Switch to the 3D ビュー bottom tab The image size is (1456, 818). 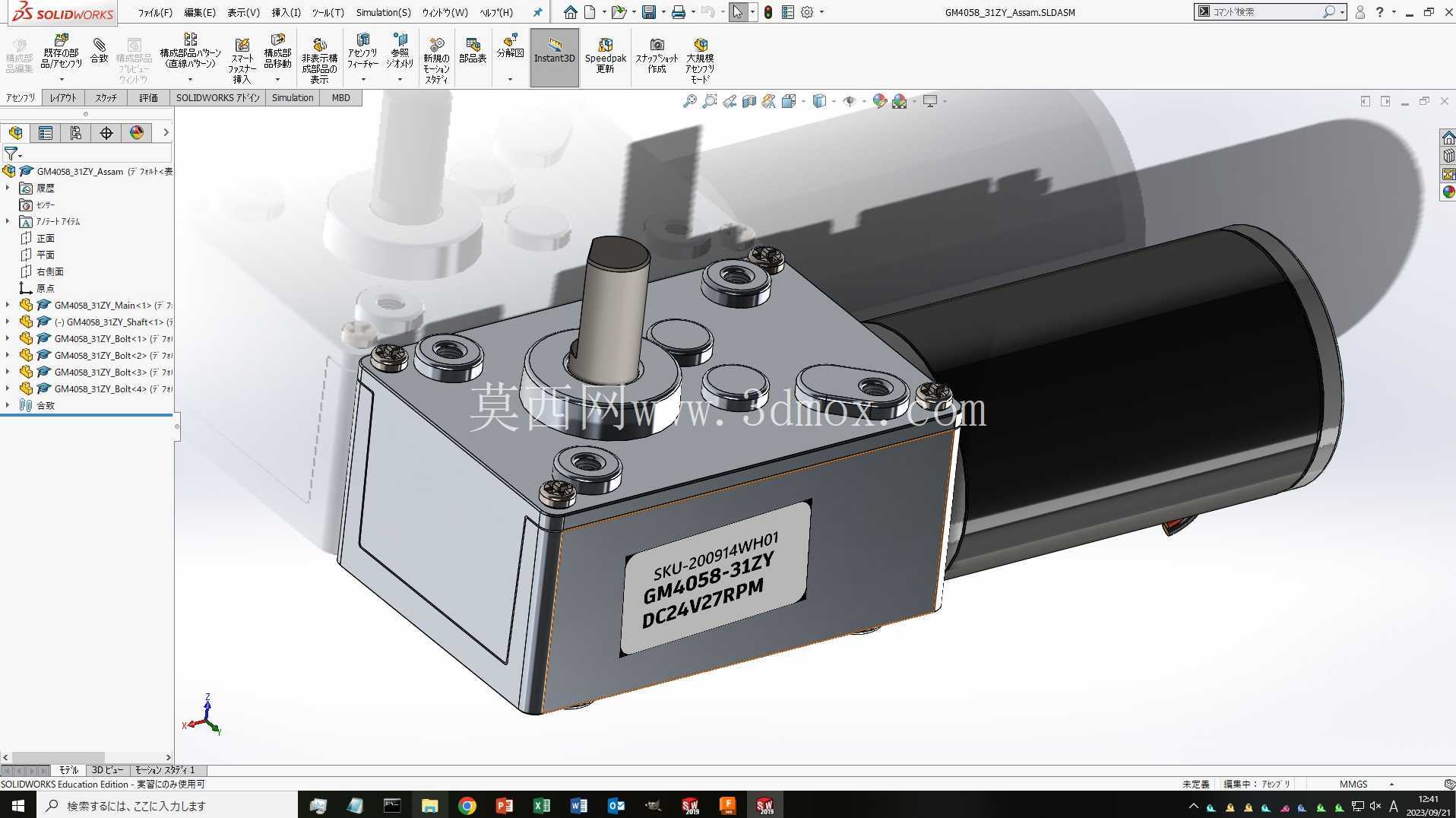[x=107, y=770]
